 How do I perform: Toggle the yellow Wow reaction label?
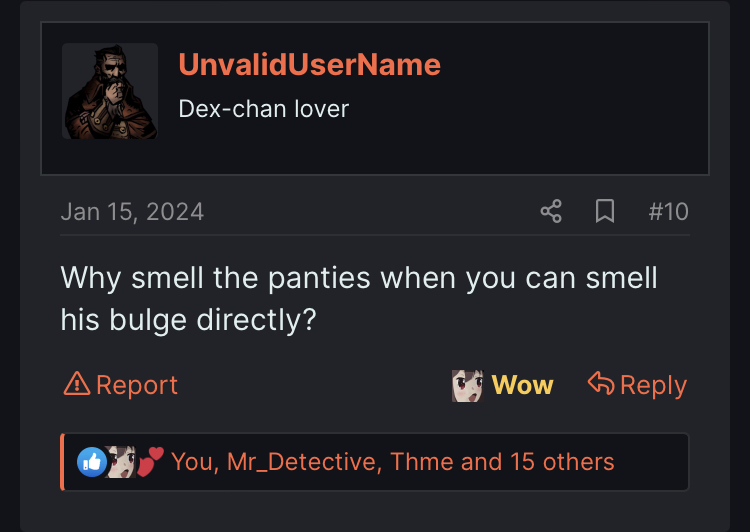coord(522,385)
